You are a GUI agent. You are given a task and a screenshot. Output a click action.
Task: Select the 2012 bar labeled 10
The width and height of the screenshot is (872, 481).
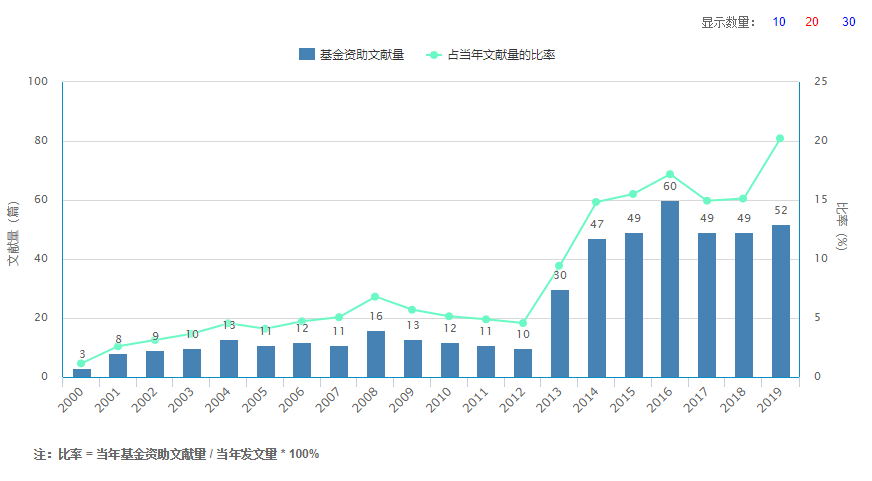[x=523, y=363]
